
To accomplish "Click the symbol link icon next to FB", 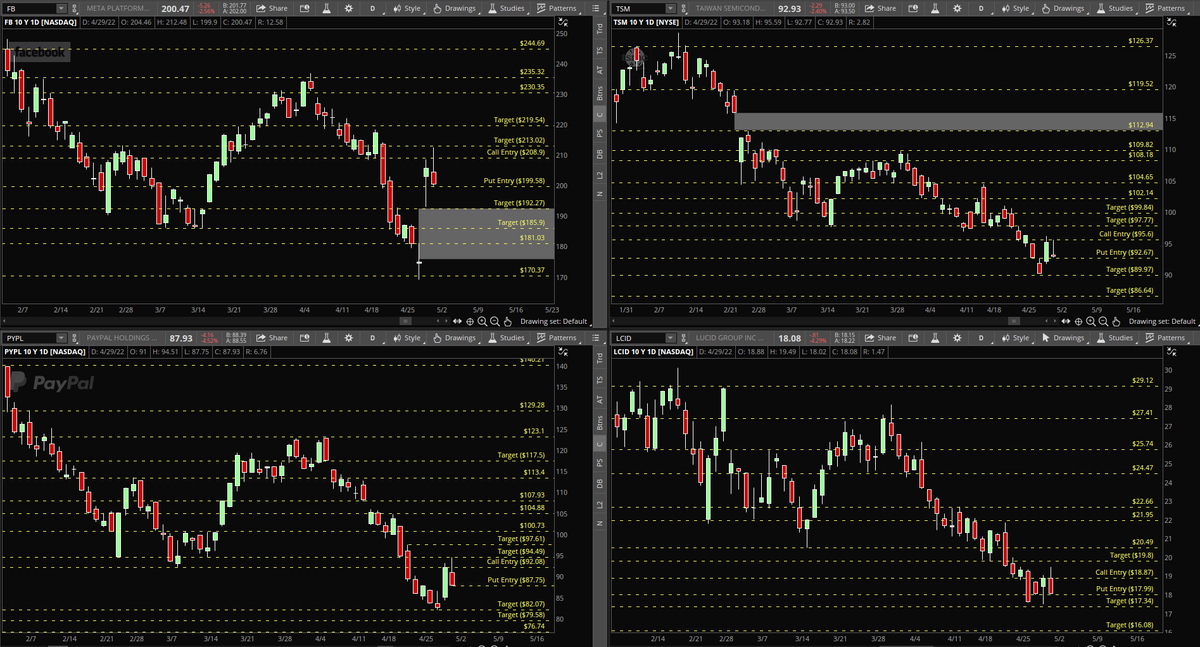I will coord(75,8).
